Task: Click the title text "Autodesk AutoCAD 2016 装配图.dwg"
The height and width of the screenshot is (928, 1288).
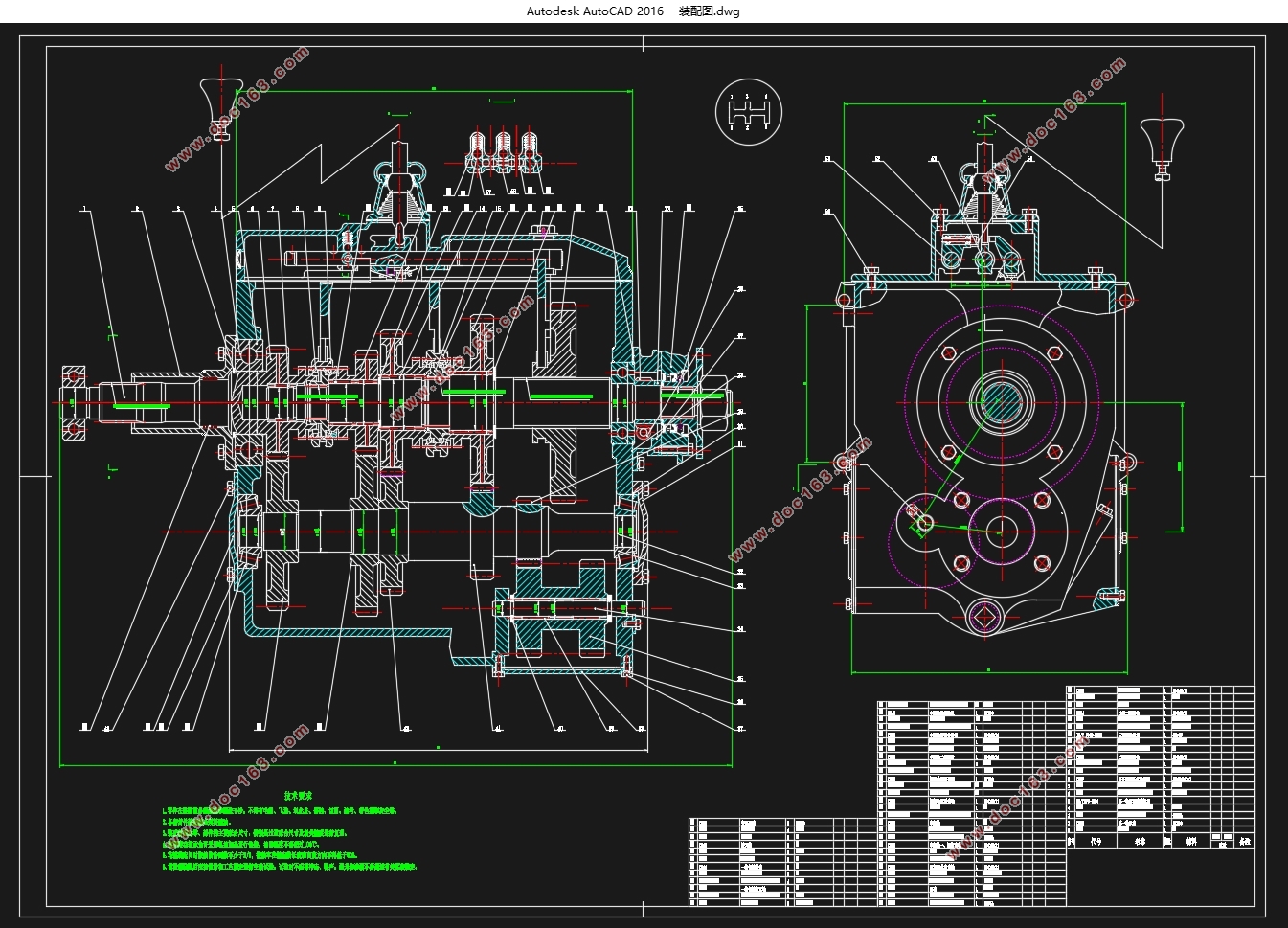Action: (633, 11)
